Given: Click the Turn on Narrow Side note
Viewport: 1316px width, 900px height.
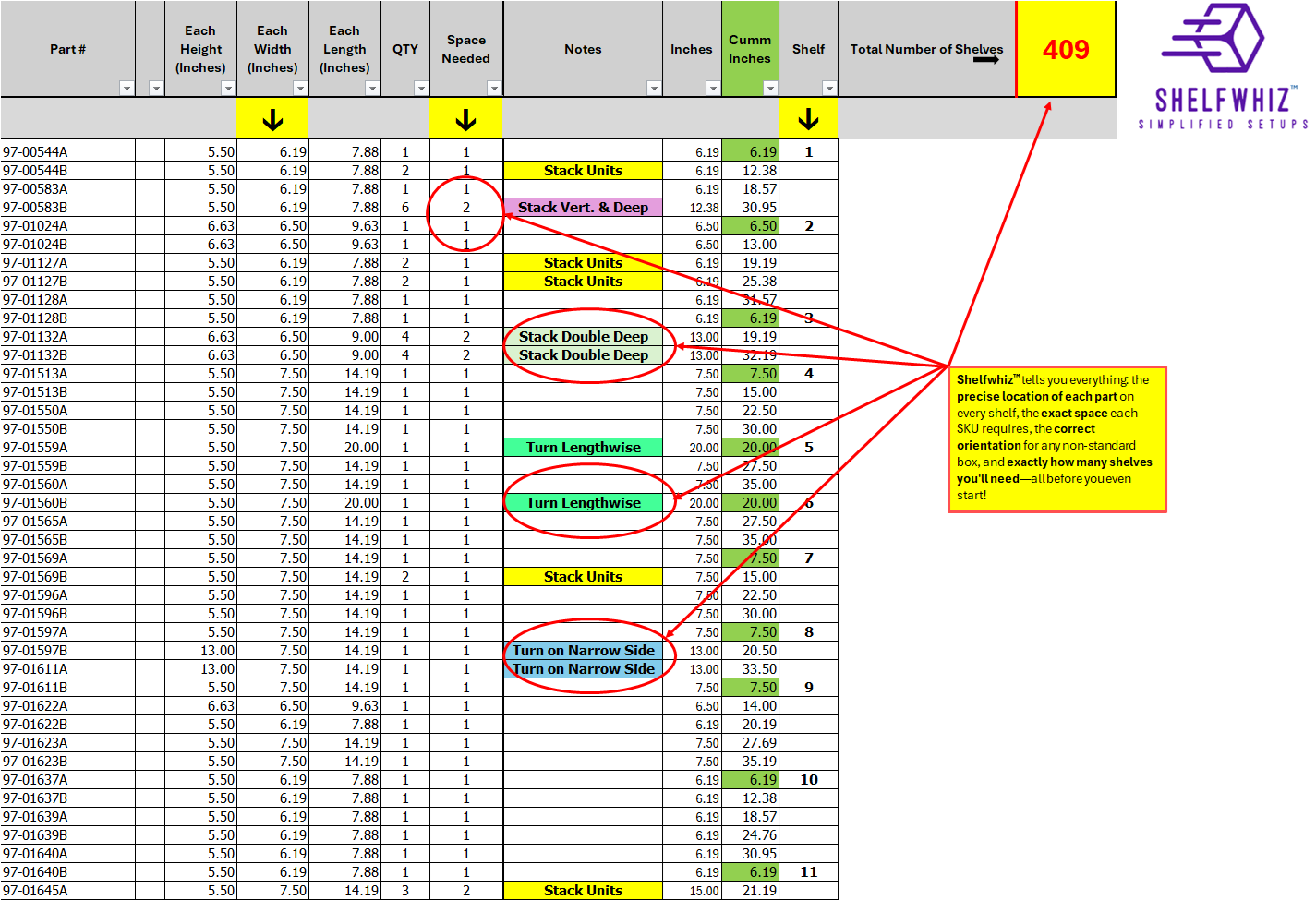Looking at the screenshot, I should click(x=583, y=650).
